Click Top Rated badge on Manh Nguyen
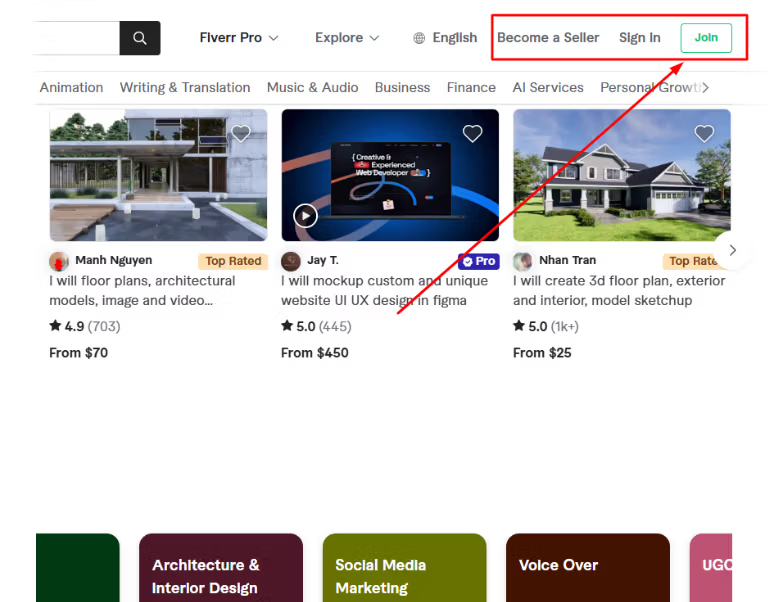 pos(233,261)
